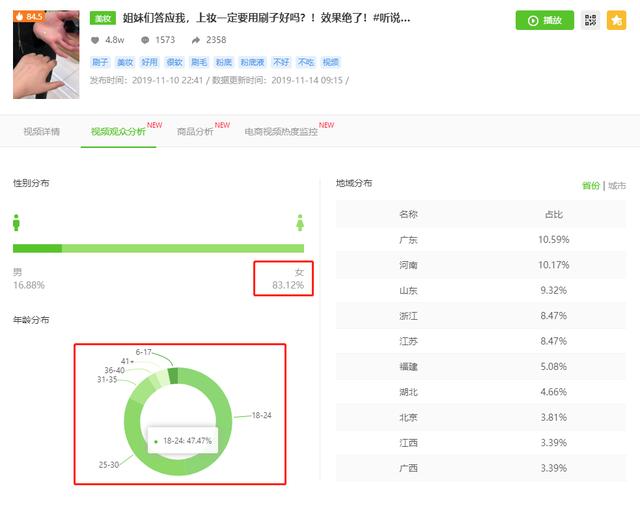Click the 18-24 donut chart label
This screenshot has width=640, height=508.
tap(262, 415)
